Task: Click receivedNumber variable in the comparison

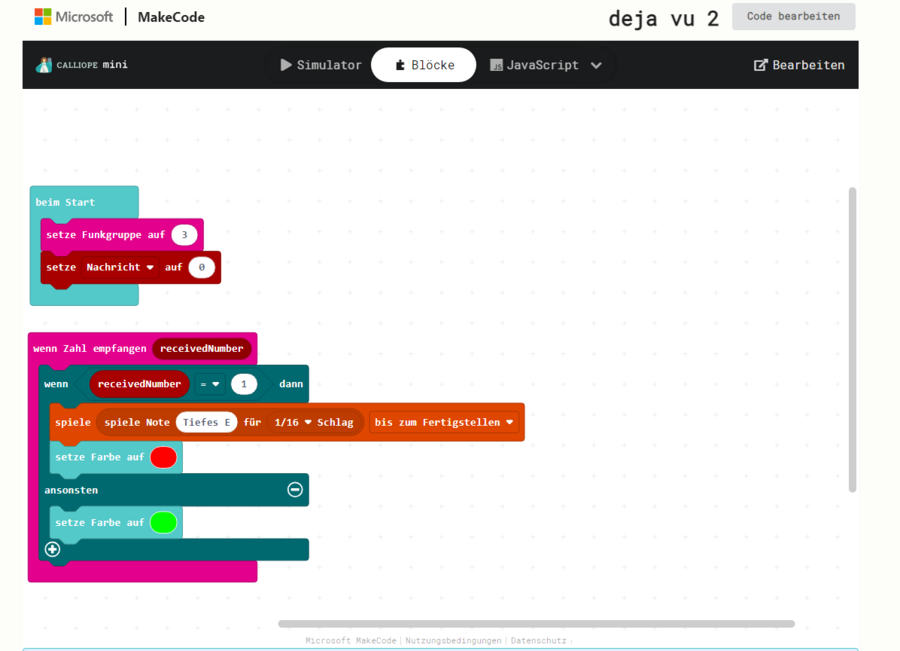Action: (x=139, y=384)
